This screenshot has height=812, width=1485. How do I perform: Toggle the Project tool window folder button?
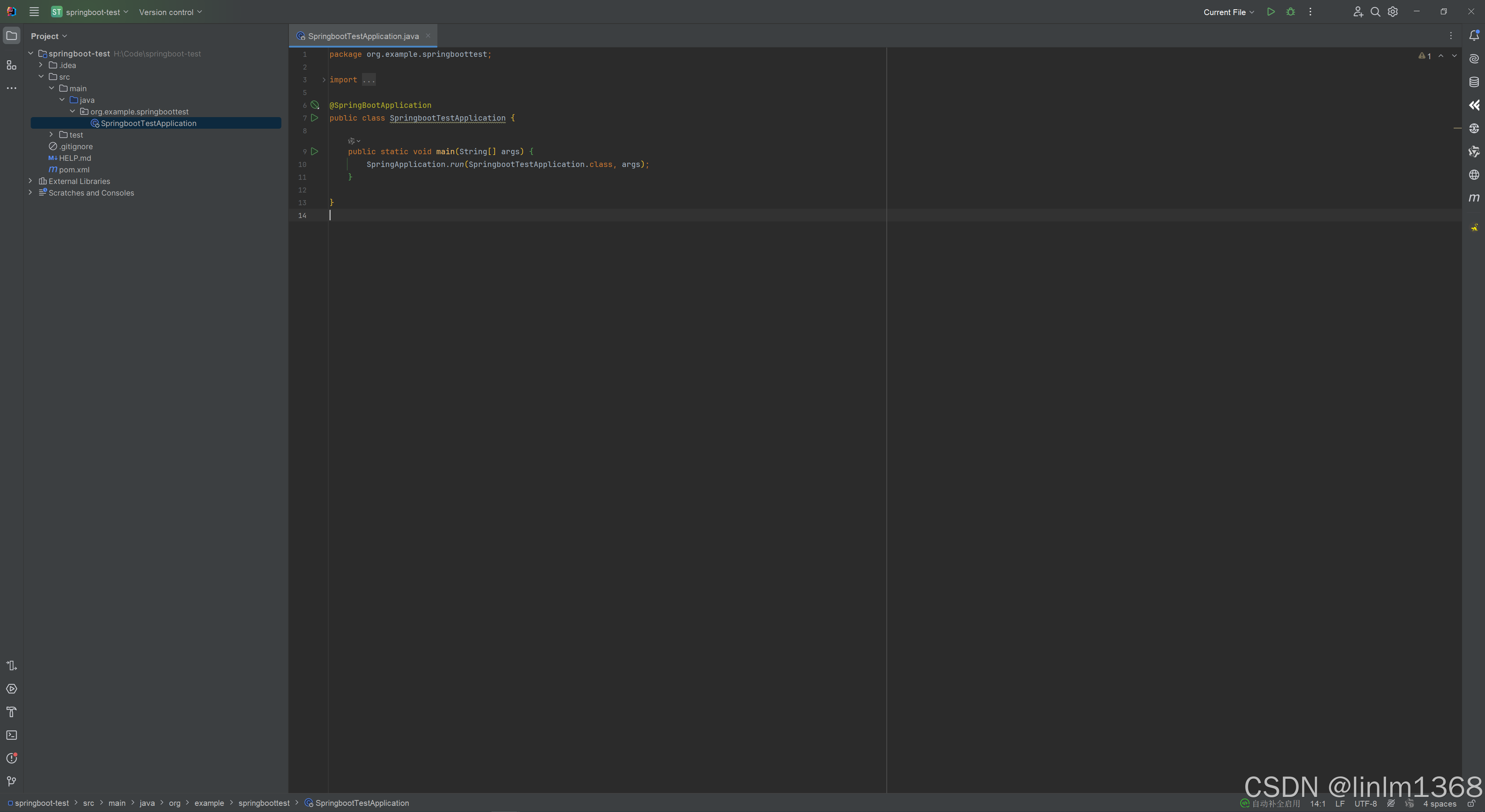(x=12, y=36)
